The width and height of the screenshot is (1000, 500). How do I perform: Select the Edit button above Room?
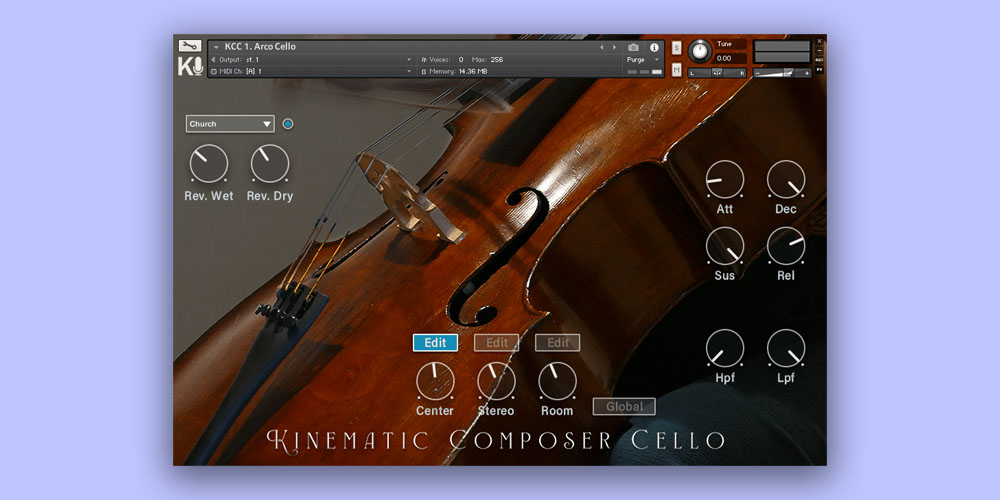point(557,343)
